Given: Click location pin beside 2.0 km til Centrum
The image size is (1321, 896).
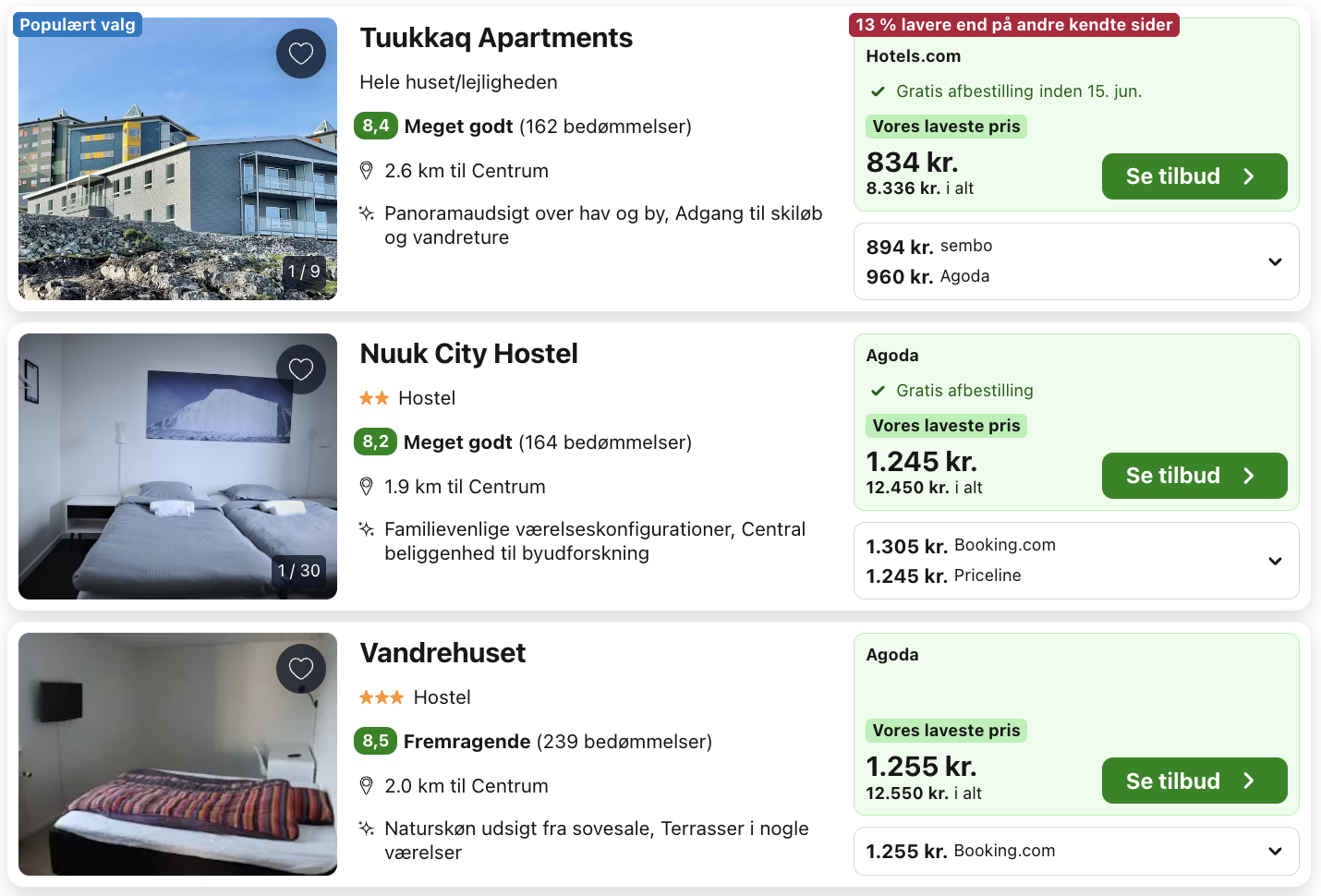Looking at the screenshot, I should tap(367, 786).
